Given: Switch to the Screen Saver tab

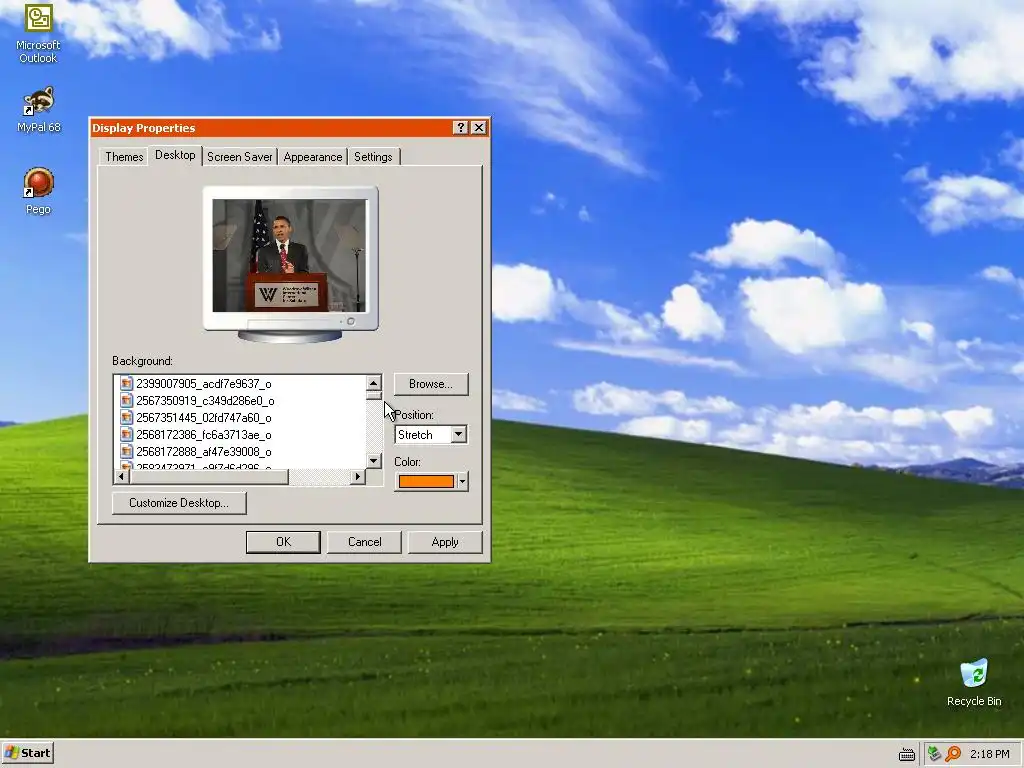Looking at the screenshot, I should pyautogui.click(x=240, y=157).
